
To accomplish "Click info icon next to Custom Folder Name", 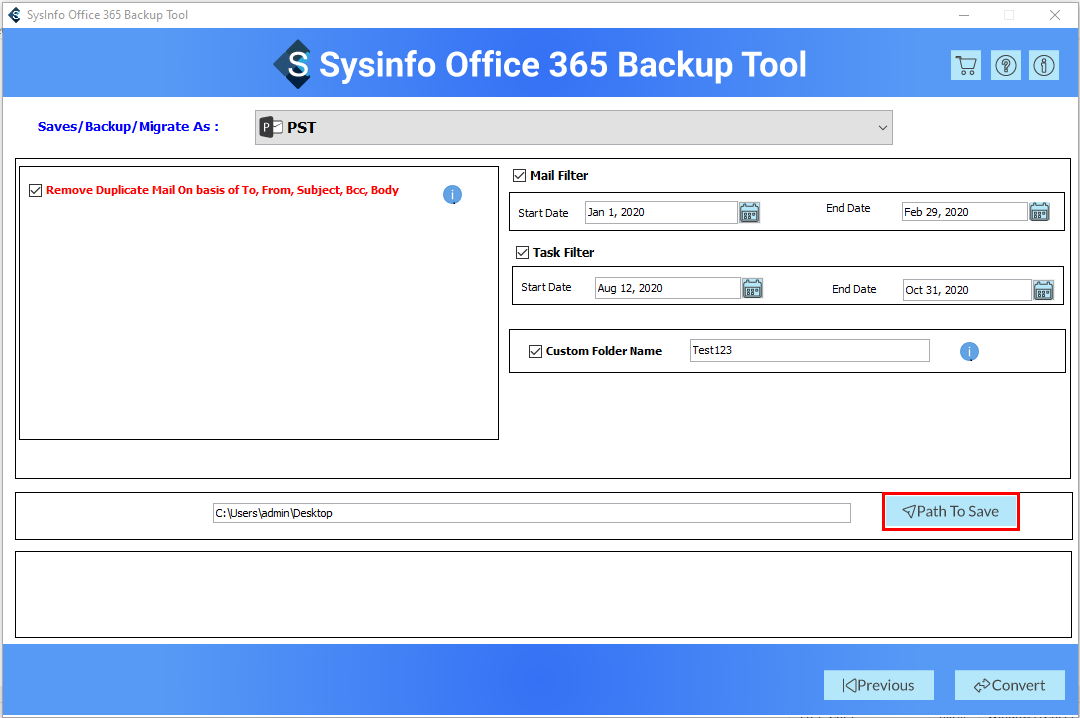I will 969,352.
